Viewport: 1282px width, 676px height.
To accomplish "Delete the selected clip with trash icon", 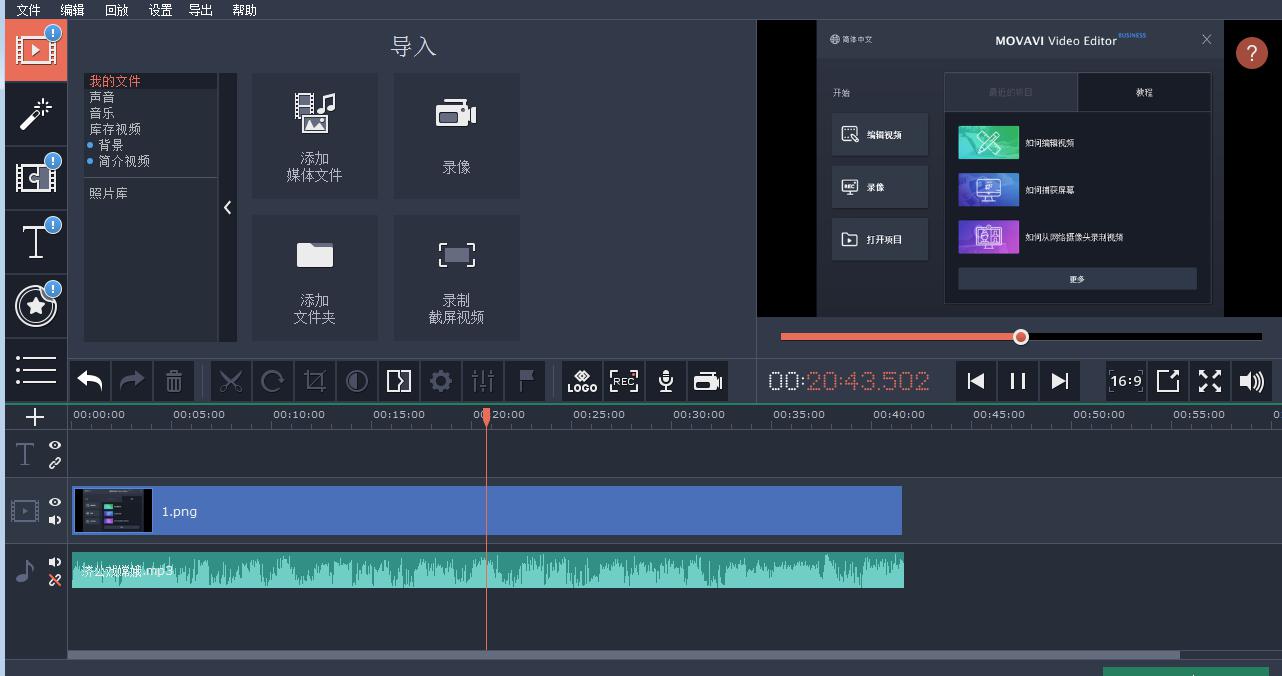I will (174, 381).
